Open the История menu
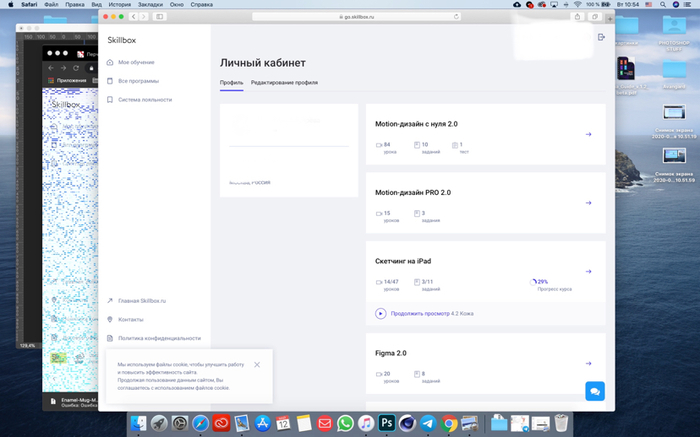700x437 pixels. [x=120, y=4]
